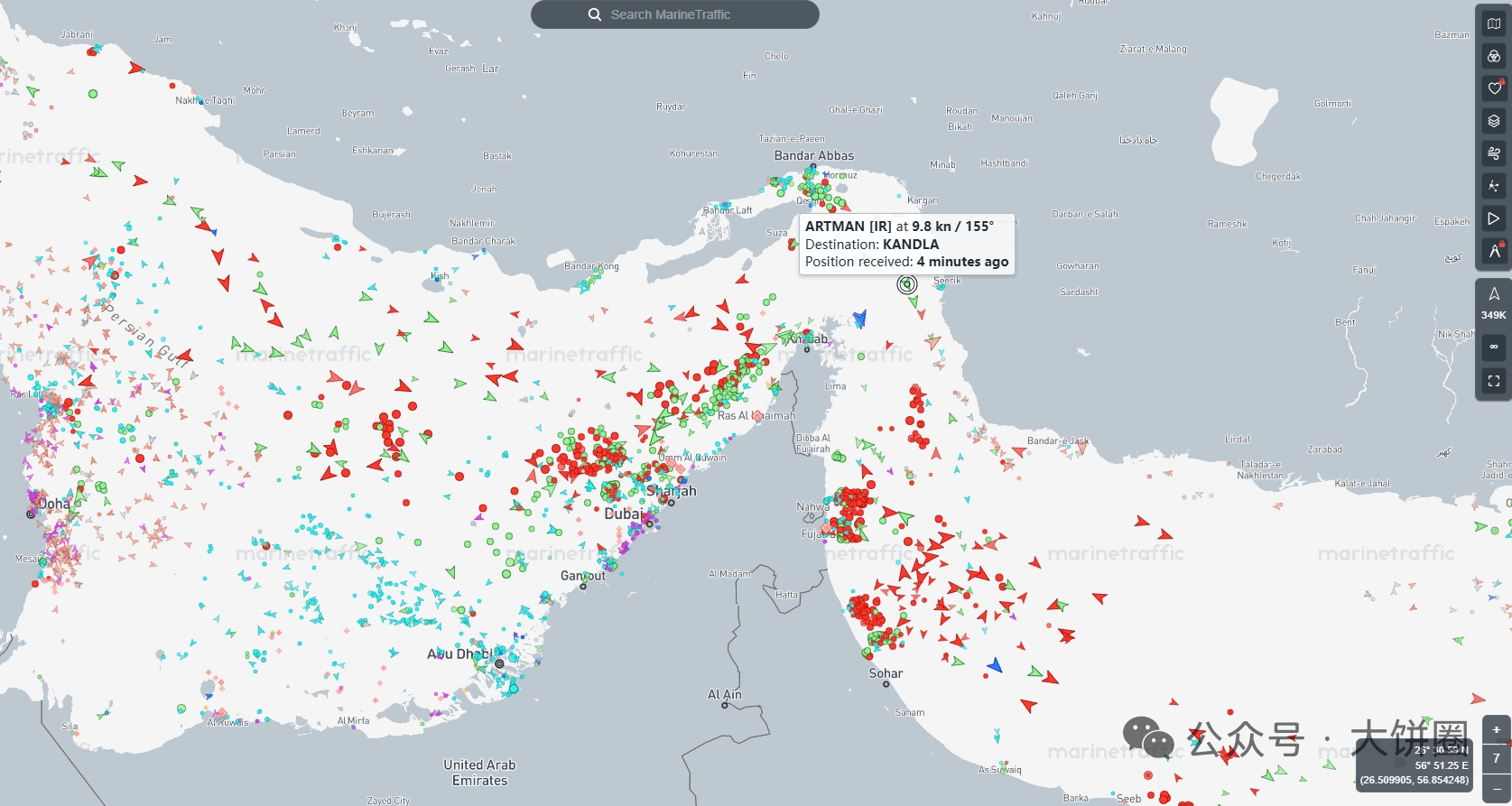Image resolution: width=1512 pixels, height=806 pixels.
Task: Open the map type selector icon
Action: 1494,23
